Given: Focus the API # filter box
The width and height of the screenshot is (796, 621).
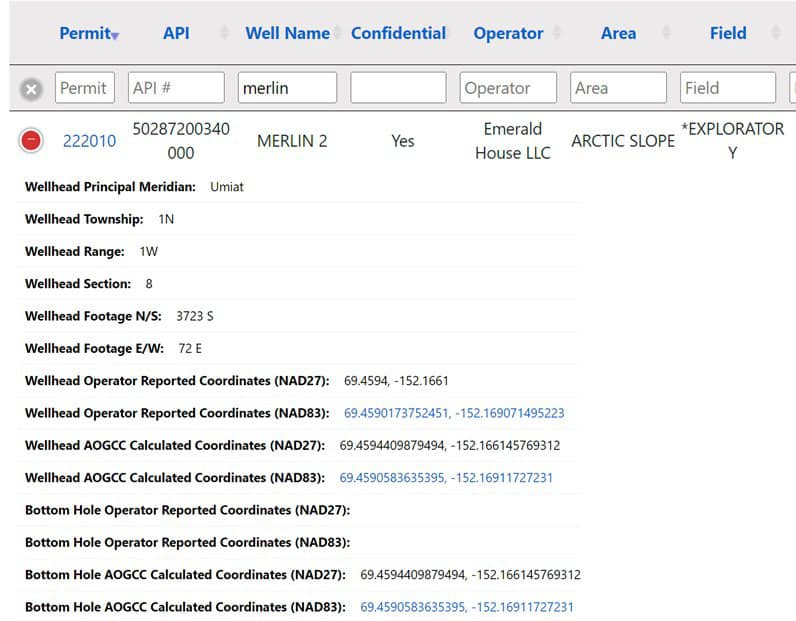Looking at the screenshot, I should (176, 88).
